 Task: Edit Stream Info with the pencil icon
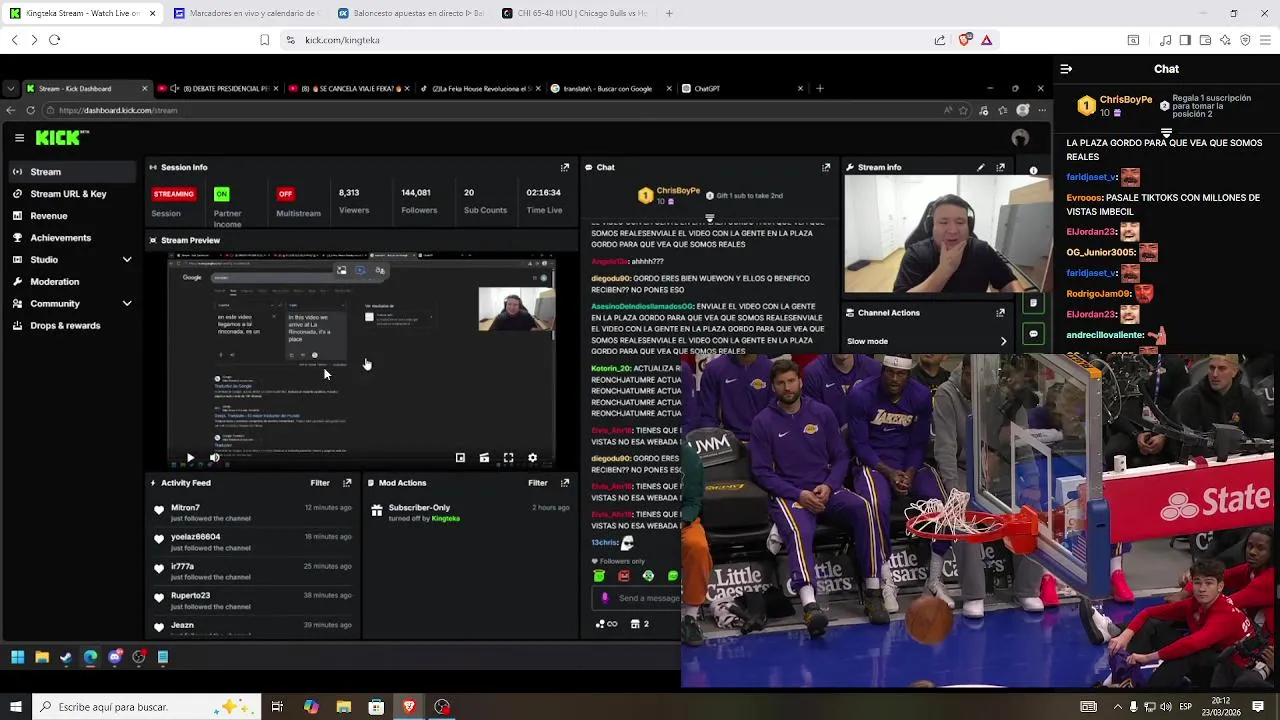[x=981, y=167]
